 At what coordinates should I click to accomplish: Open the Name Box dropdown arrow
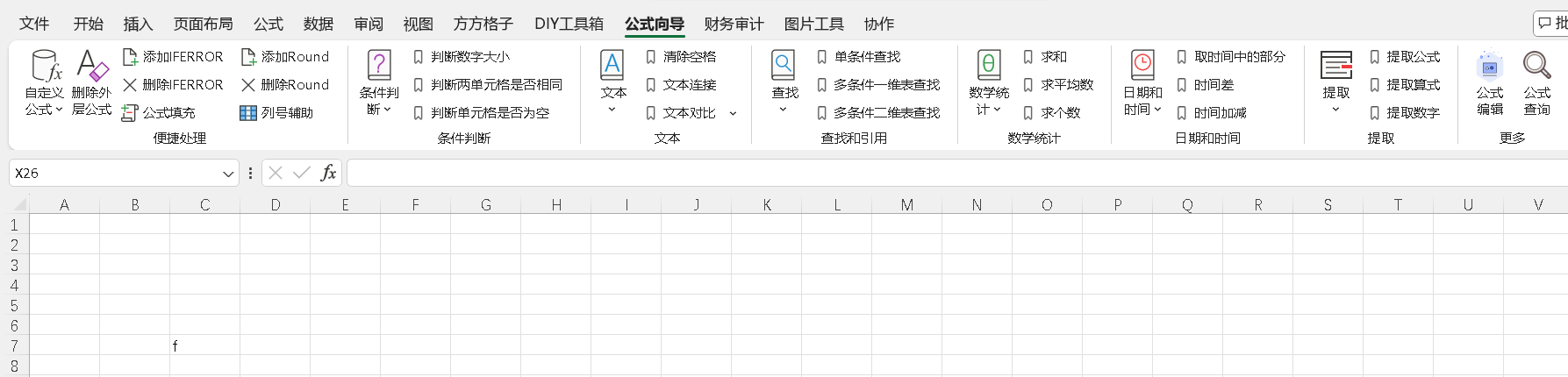[x=228, y=174]
